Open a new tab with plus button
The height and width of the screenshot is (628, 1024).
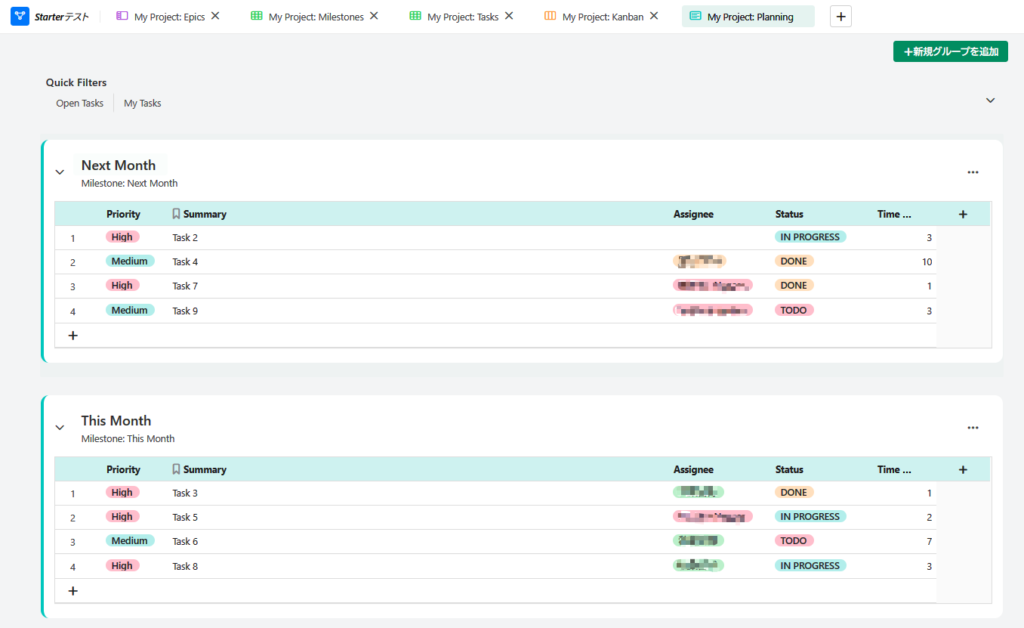(x=841, y=16)
